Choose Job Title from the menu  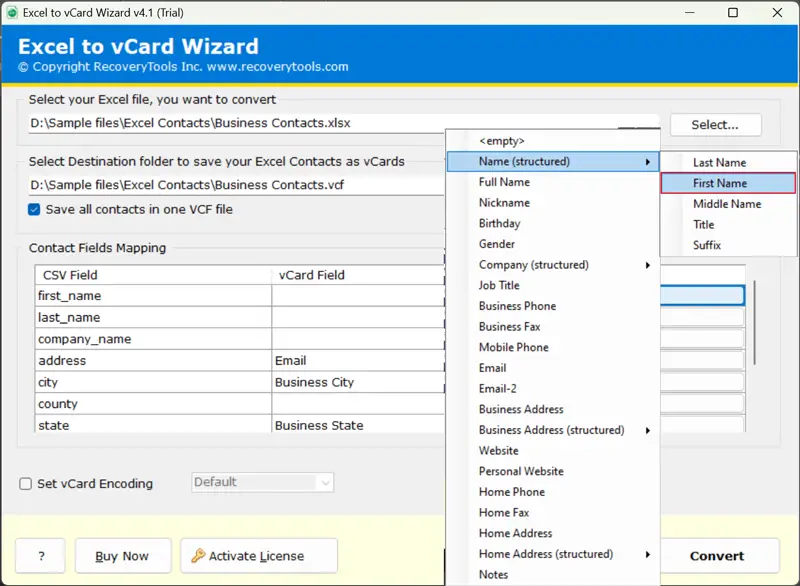click(499, 285)
